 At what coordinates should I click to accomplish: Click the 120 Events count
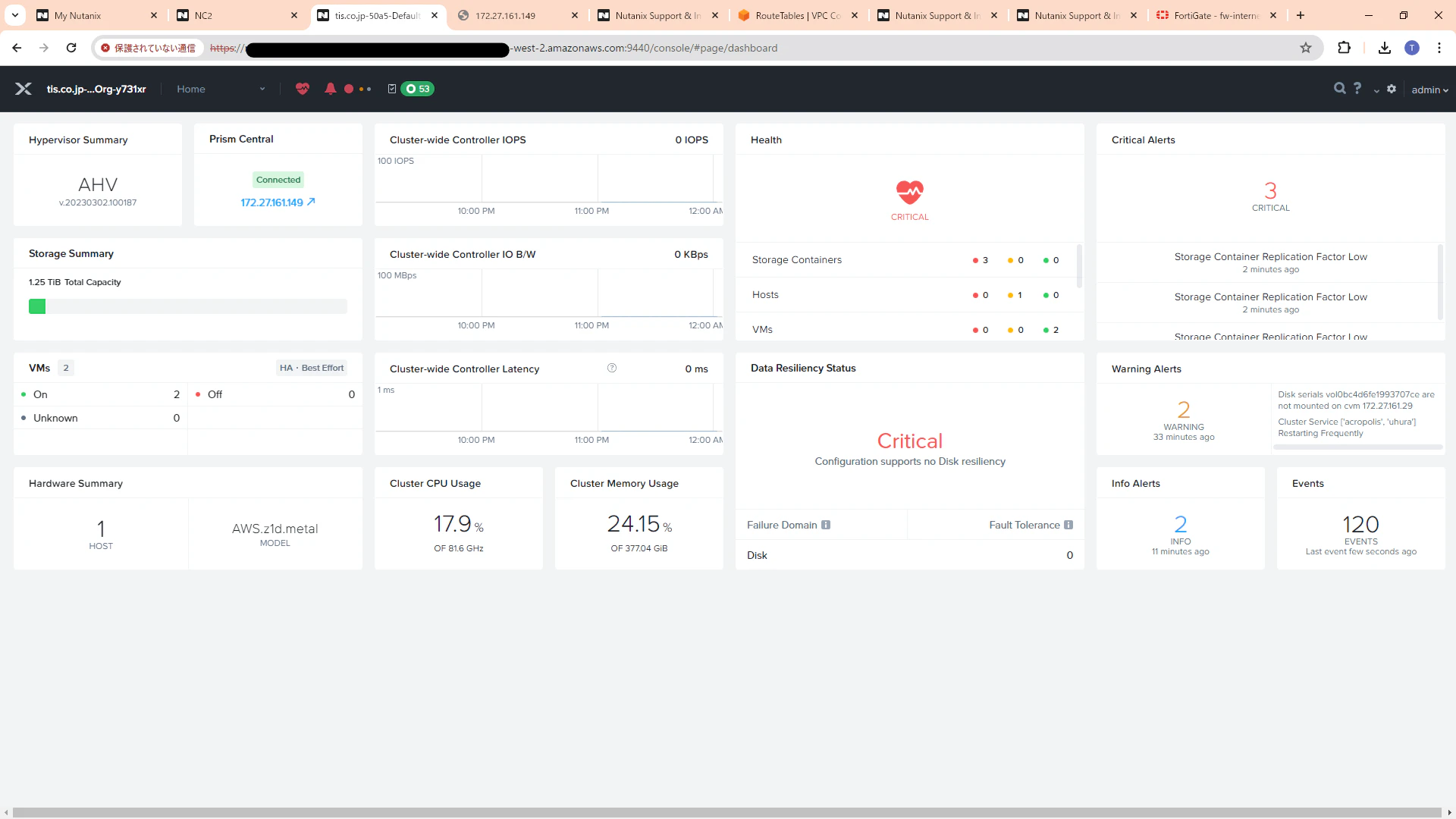pyautogui.click(x=1360, y=525)
